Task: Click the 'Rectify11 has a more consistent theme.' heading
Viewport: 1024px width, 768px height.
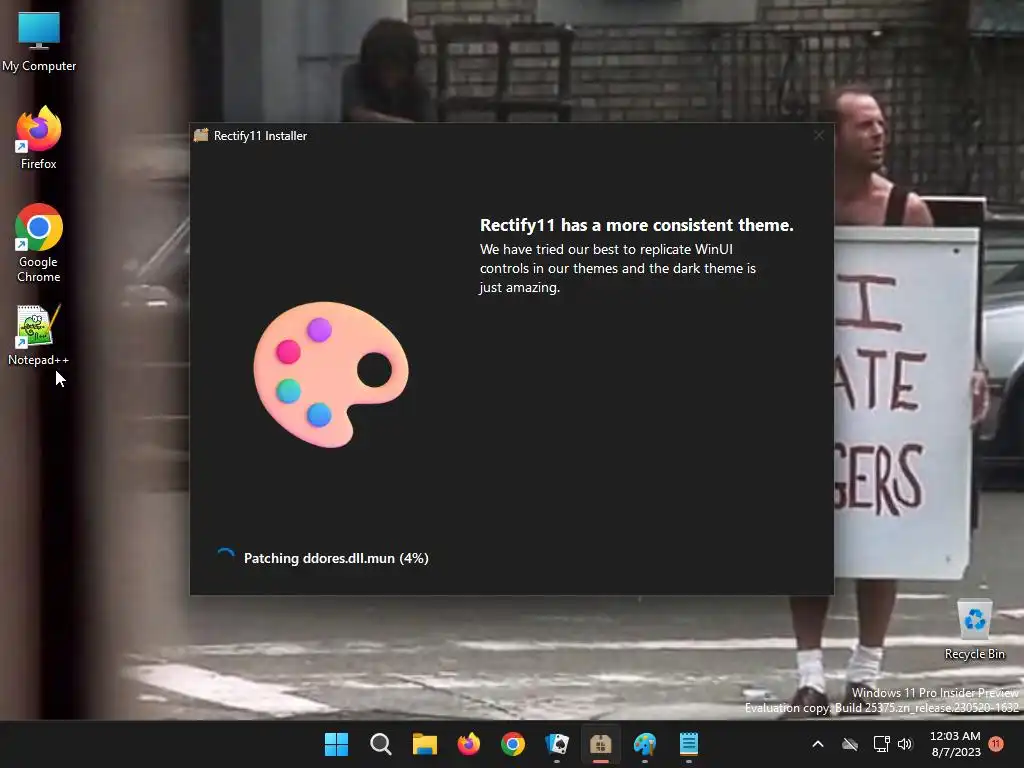Action: coord(637,225)
